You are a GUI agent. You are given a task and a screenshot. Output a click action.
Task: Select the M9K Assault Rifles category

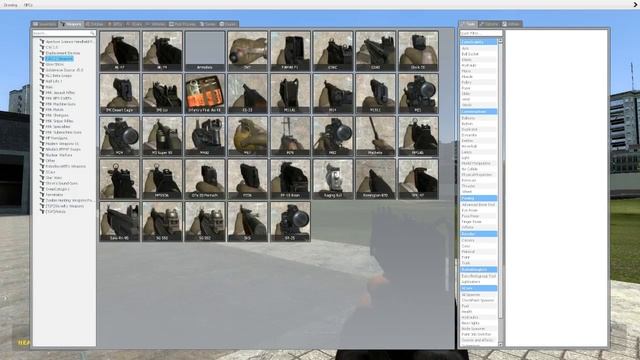[60, 93]
